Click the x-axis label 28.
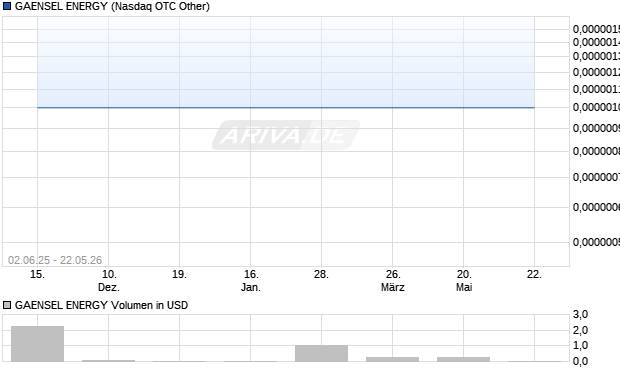The width and height of the screenshot is (620, 371). tap(321, 274)
